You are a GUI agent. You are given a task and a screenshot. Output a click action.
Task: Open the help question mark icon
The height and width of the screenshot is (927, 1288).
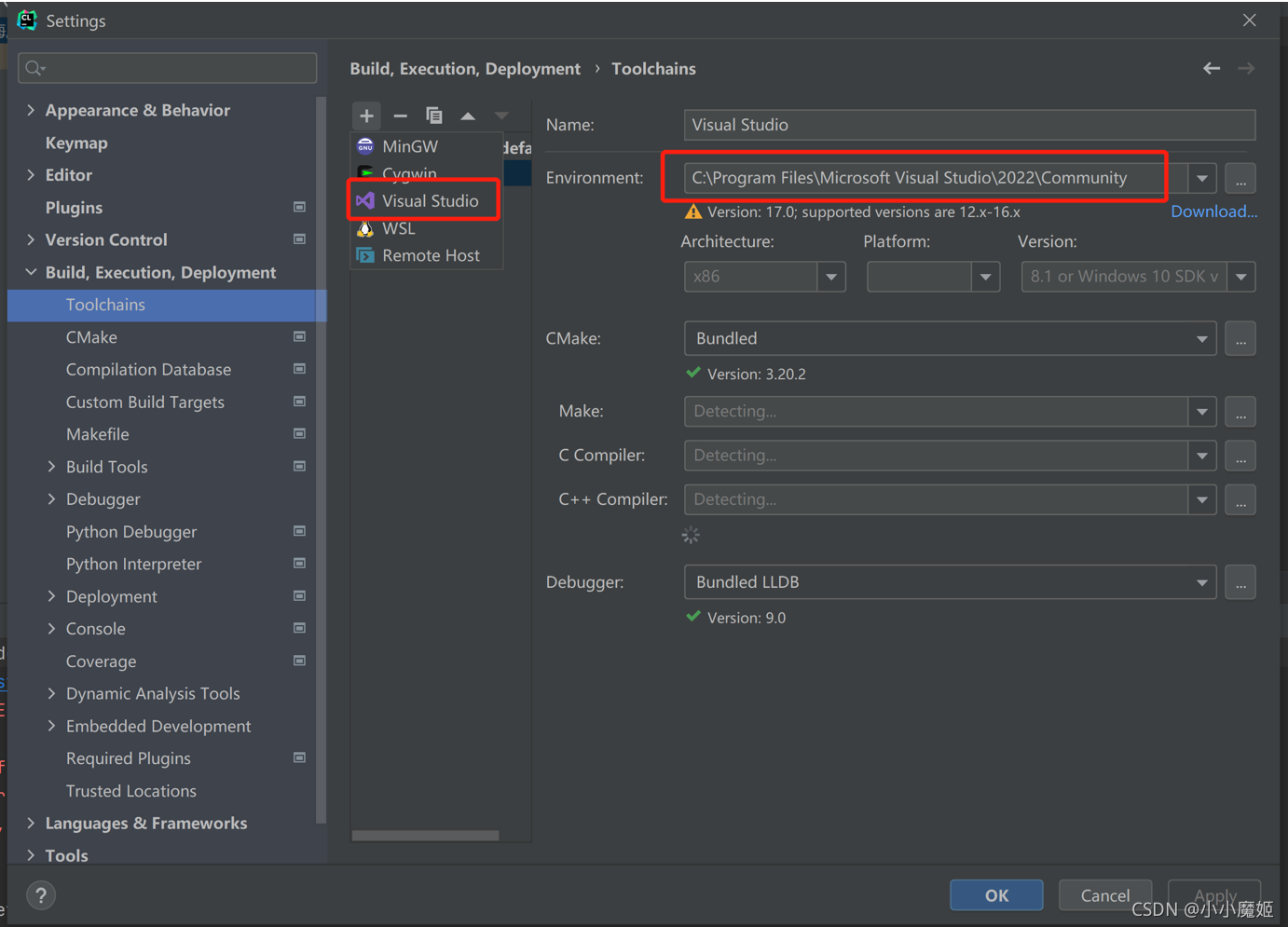click(x=40, y=895)
